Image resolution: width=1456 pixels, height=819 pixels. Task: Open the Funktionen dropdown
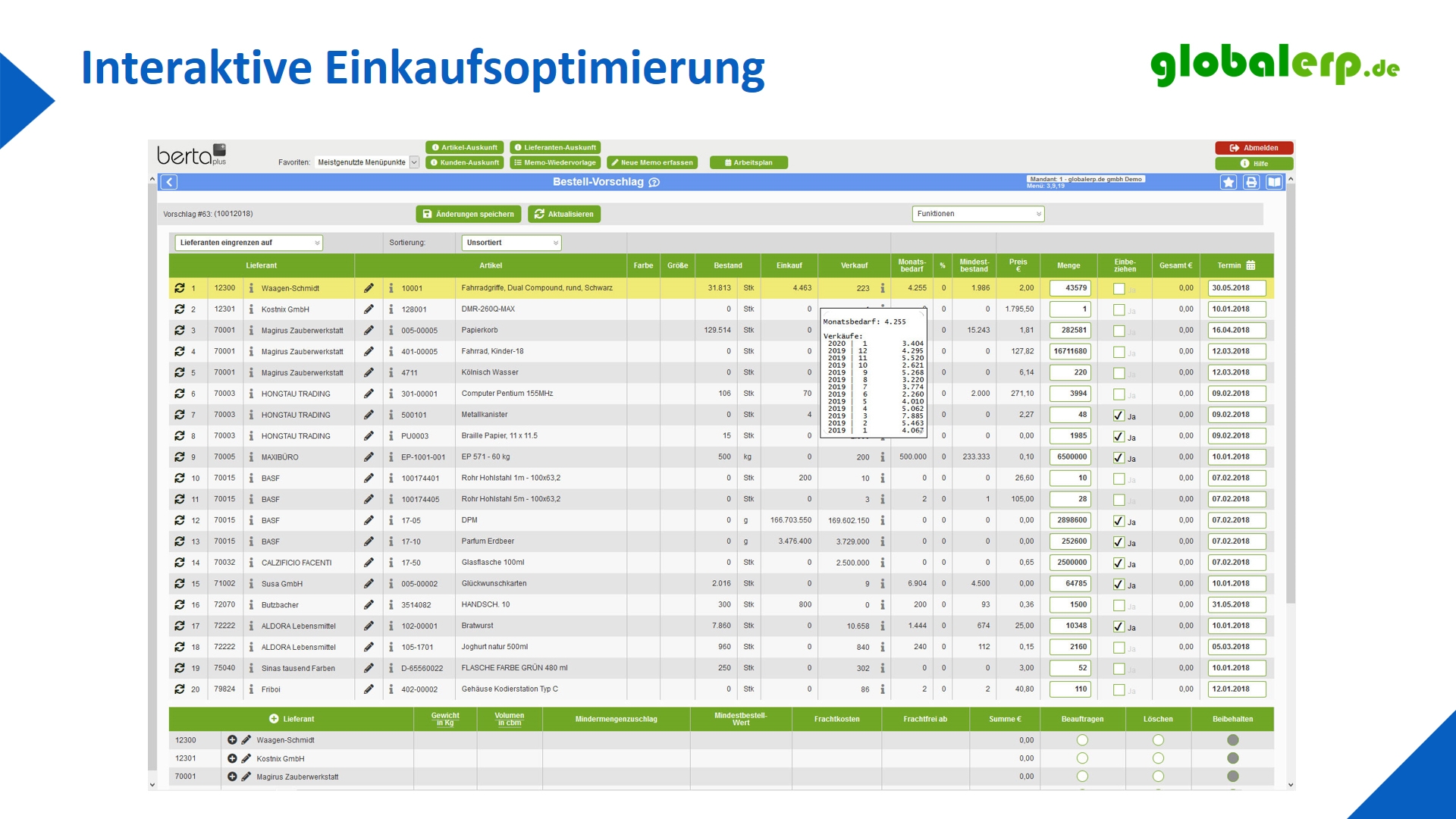click(978, 214)
